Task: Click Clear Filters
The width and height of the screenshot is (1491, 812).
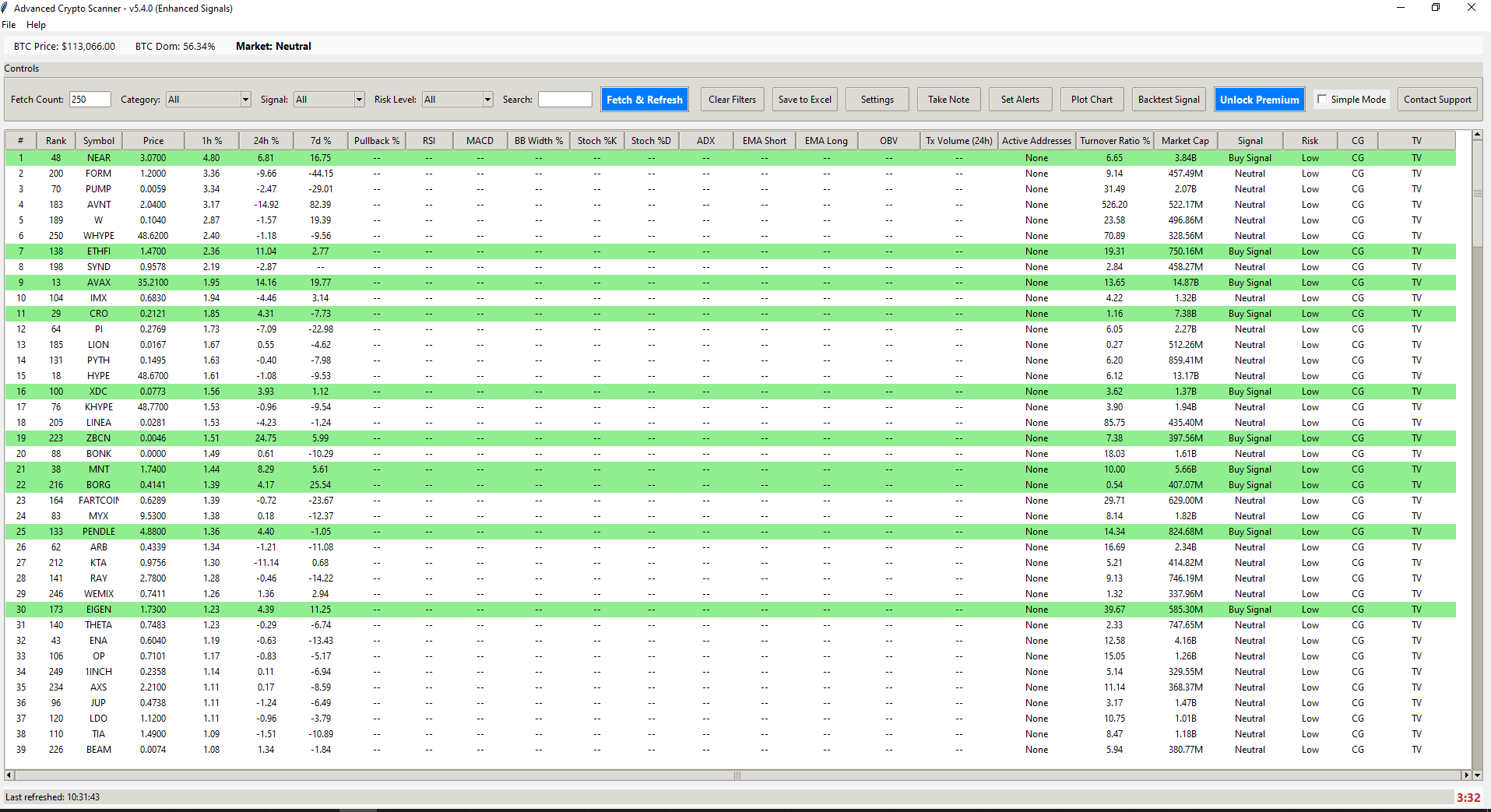Action: coord(731,99)
